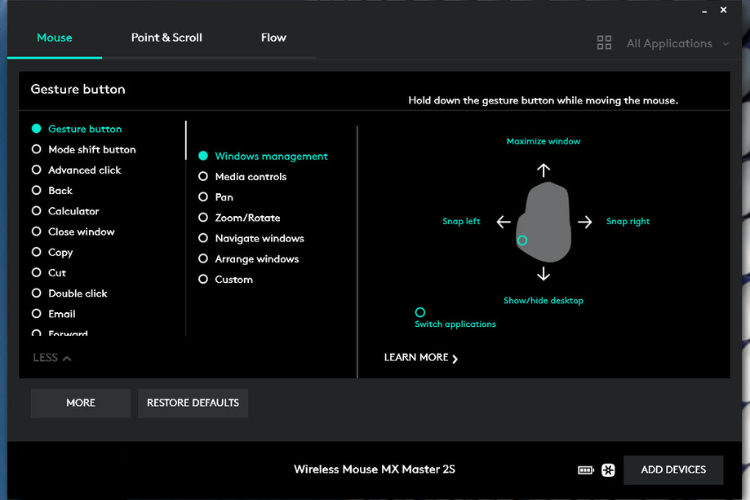Click the Snap right gesture label
Screen dimensions: 750x500
(628, 221)
